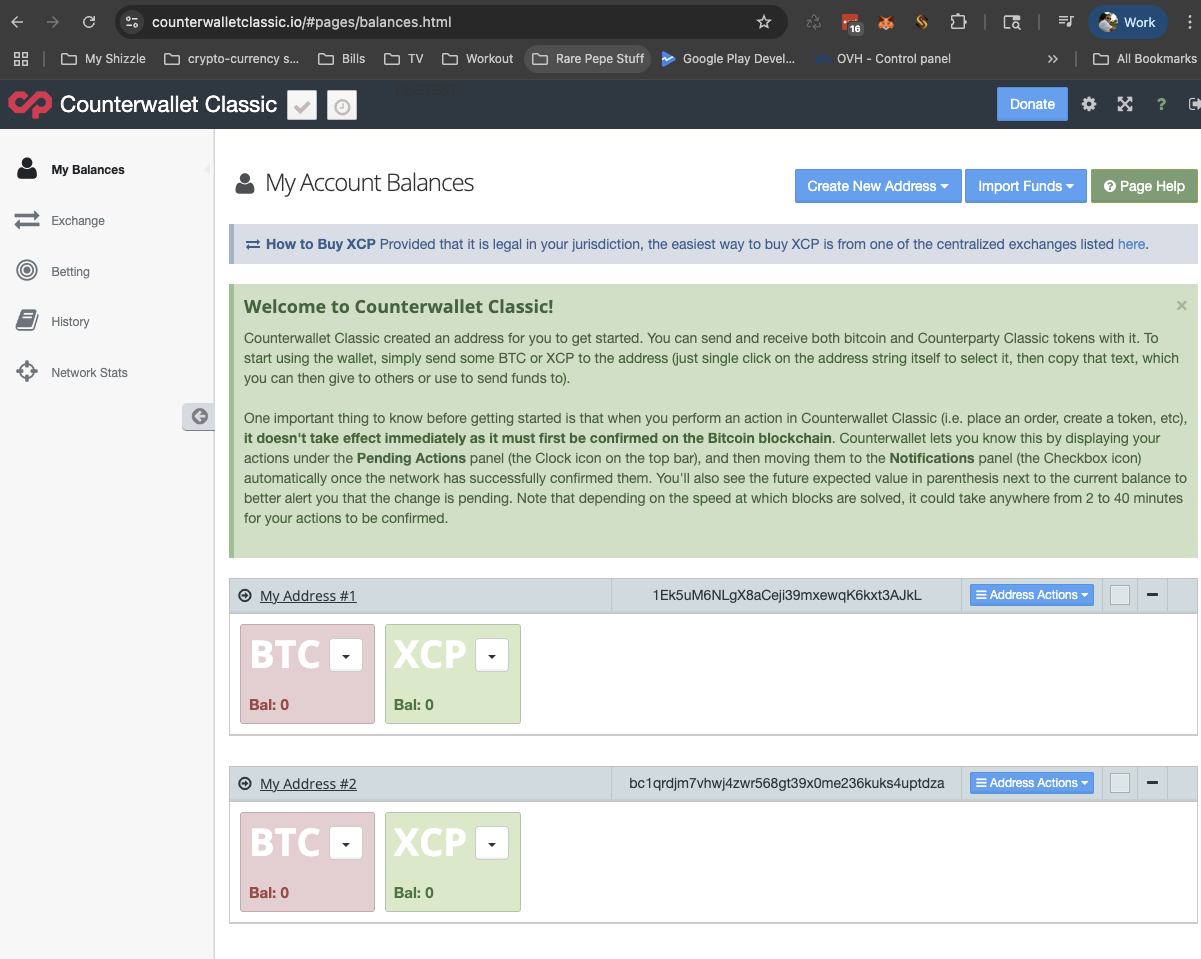1201x959 pixels.
Task: Toggle fullscreen with the expand arrows icon
Action: click(1125, 104)
